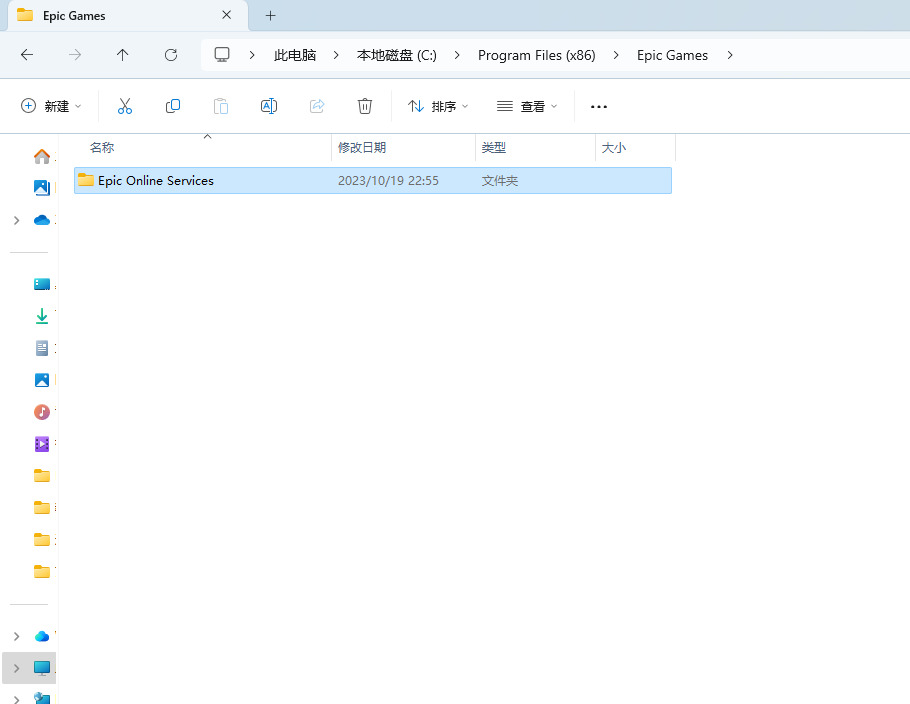Viewport: 910px width, 704px height.
Task: Click the monitor icon in the address bar
Action: coord(222,55)
